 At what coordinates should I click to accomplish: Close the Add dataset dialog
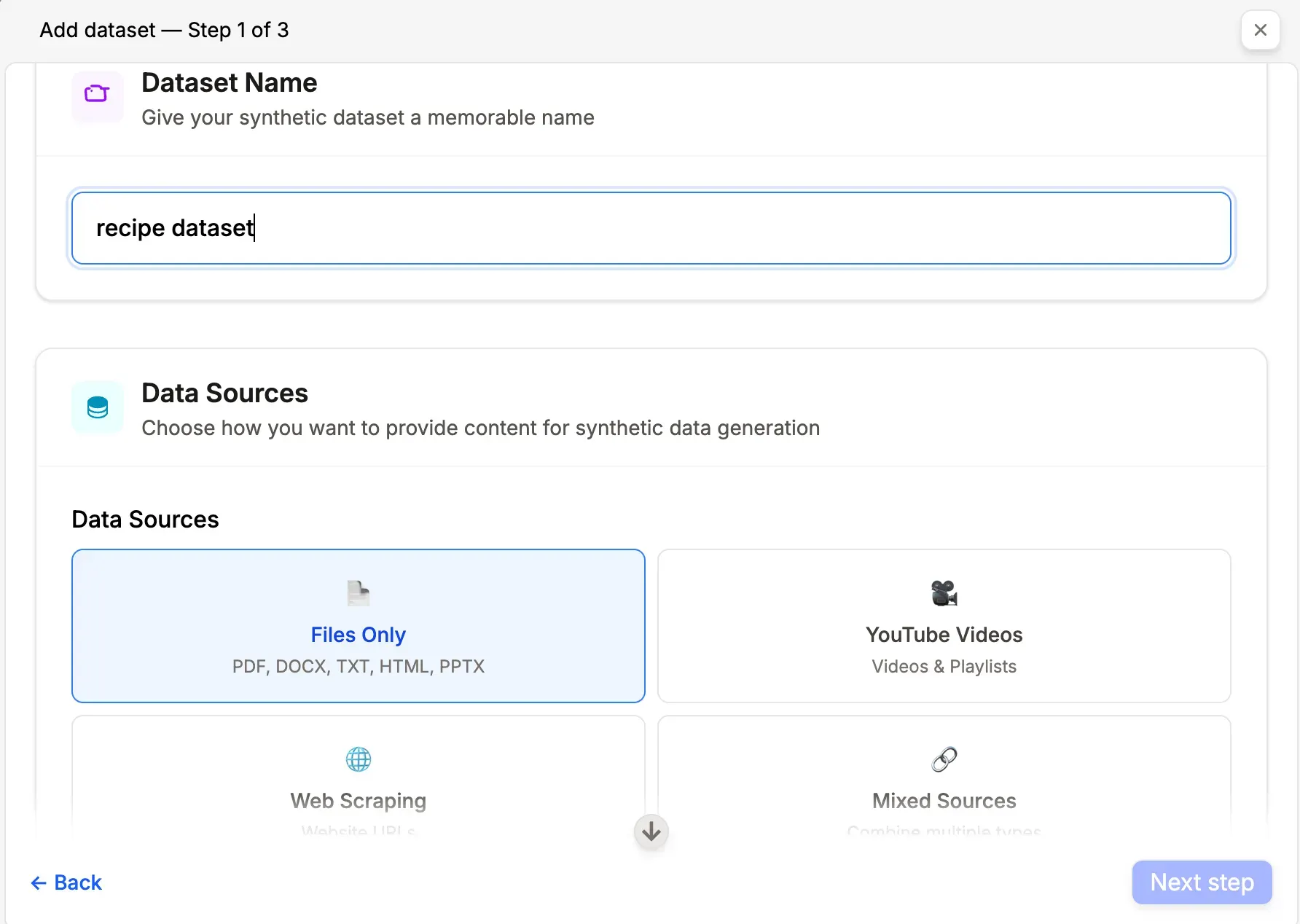(1260, 30)
